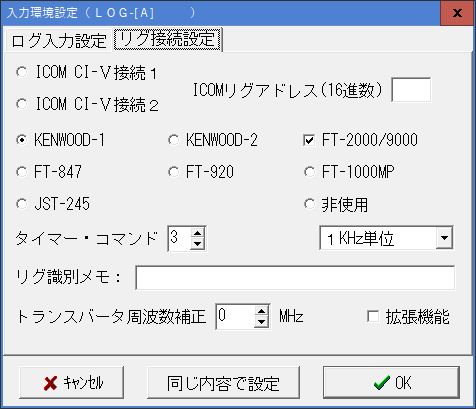This screenshot has height=409, width=476.
Task: Open the 1 KHz単位 dropdown
Action: (444, 238)
